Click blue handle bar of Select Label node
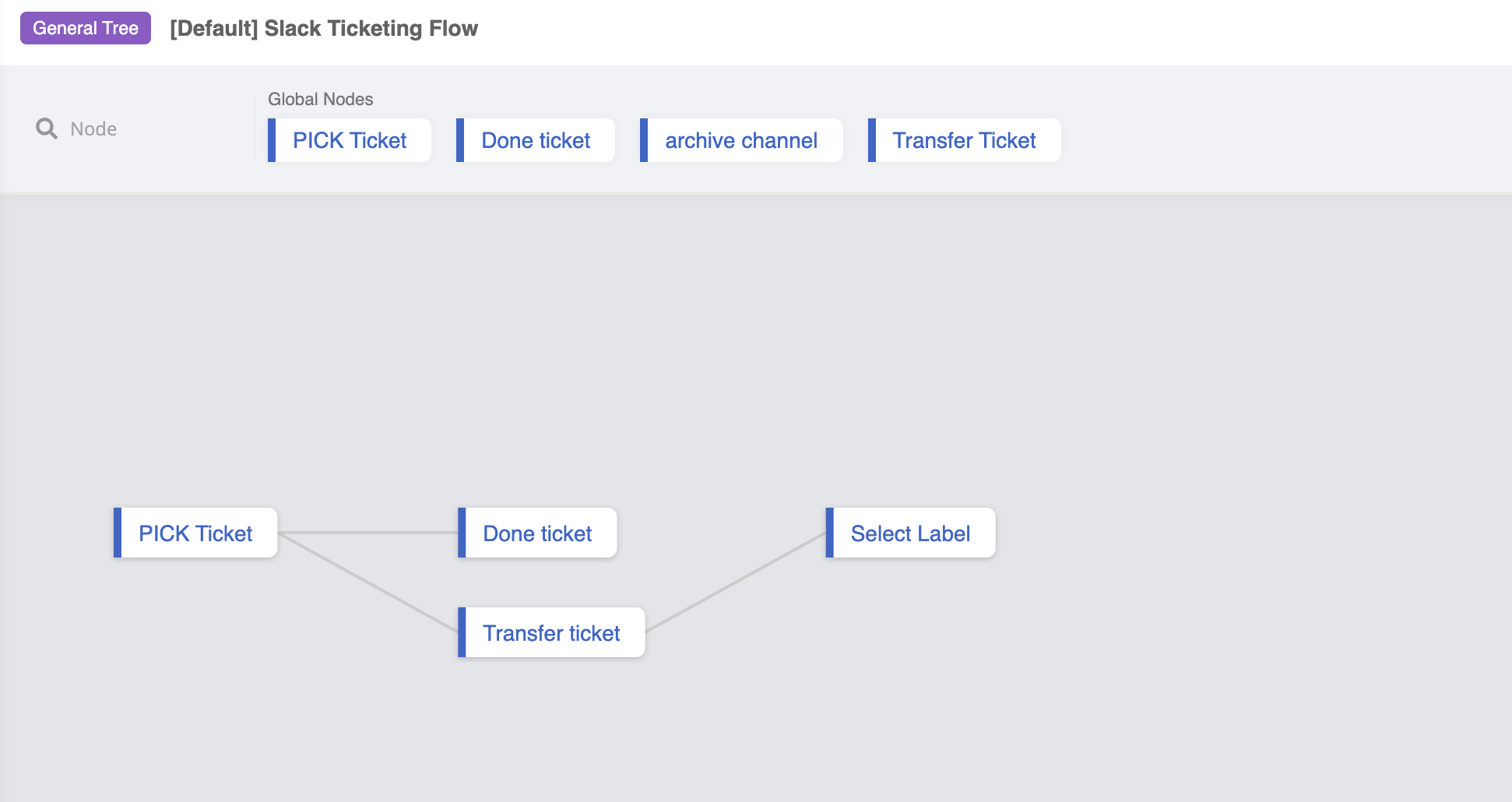 click(x=830, y=533)
